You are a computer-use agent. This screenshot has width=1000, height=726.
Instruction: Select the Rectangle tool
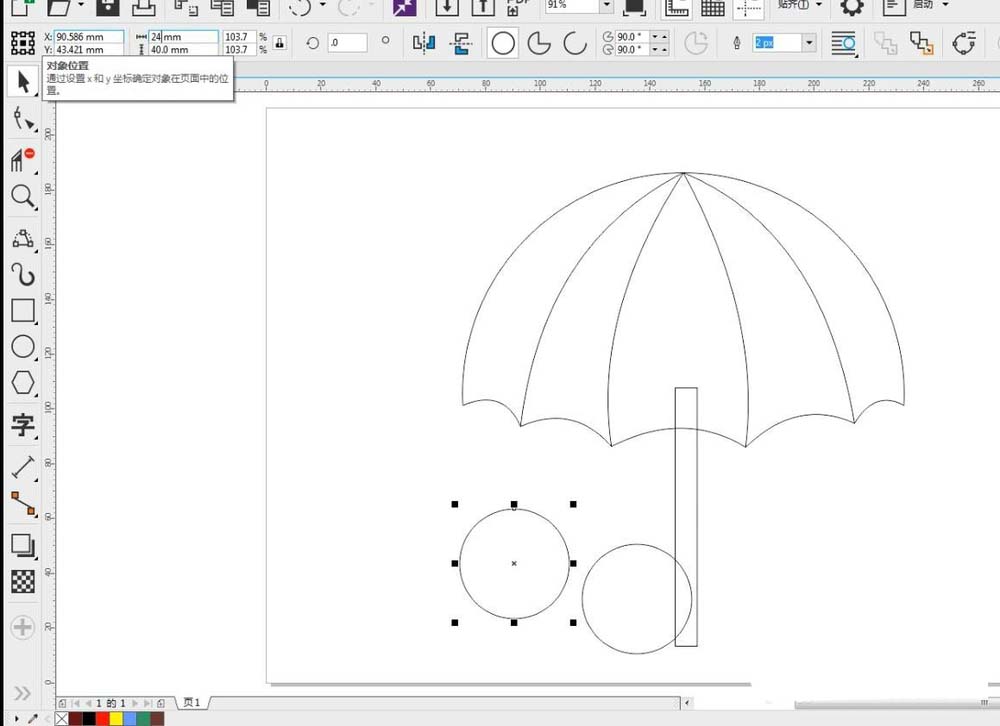pos(22,310)
